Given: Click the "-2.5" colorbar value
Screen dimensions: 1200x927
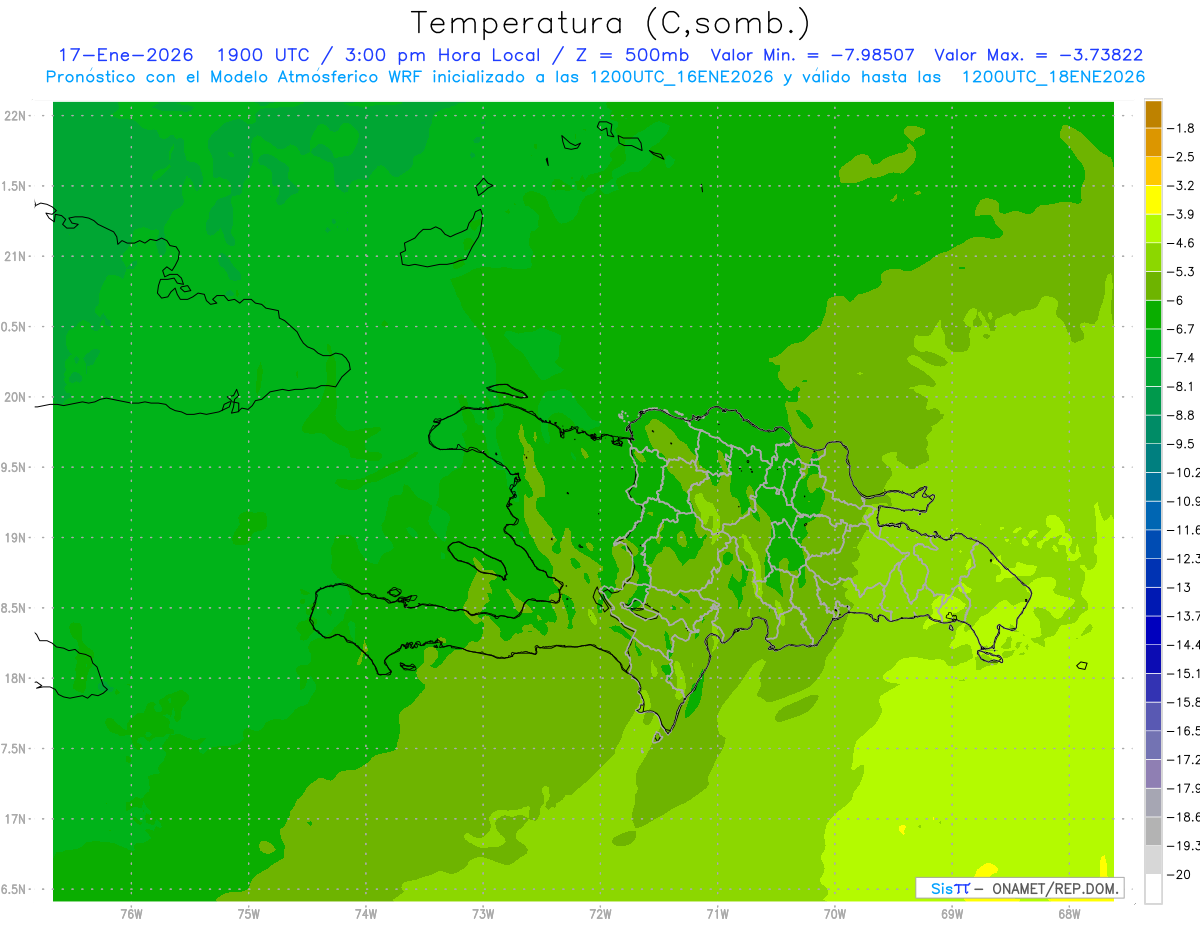Looking at the screenshot, I should click(x=1182, y=157).
